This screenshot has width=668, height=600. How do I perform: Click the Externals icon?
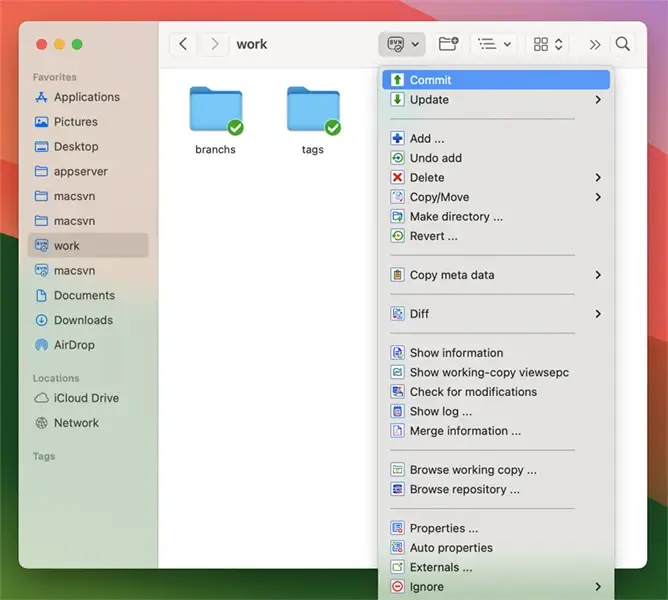(397, 567)
